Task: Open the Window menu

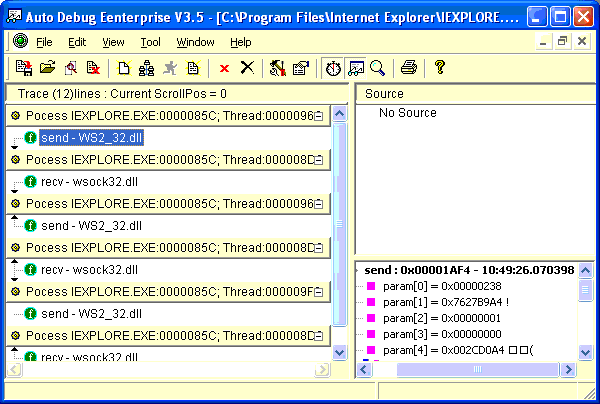Action: [x=195, y=42]
